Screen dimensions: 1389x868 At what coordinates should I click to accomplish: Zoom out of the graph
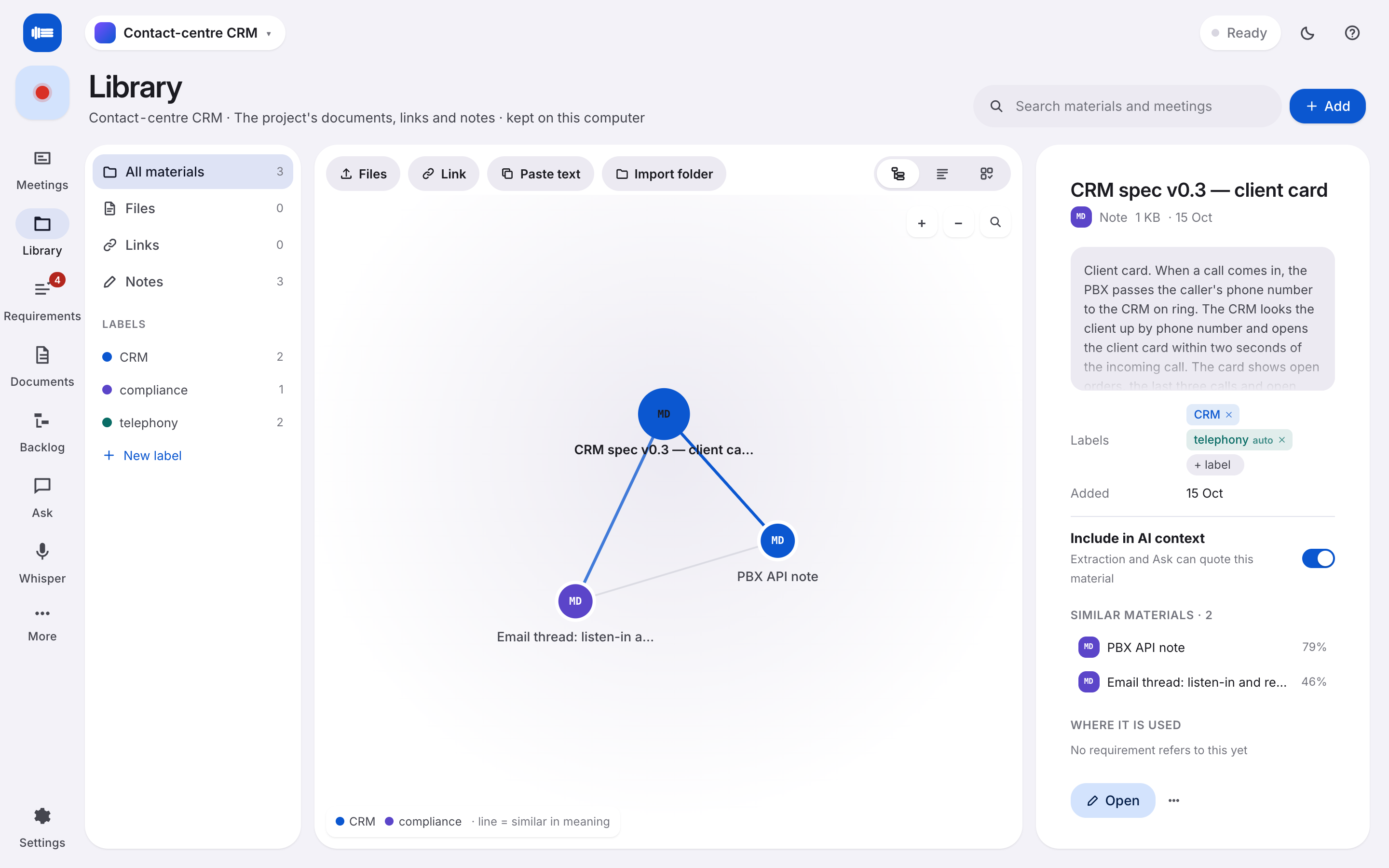click(958, 223)
